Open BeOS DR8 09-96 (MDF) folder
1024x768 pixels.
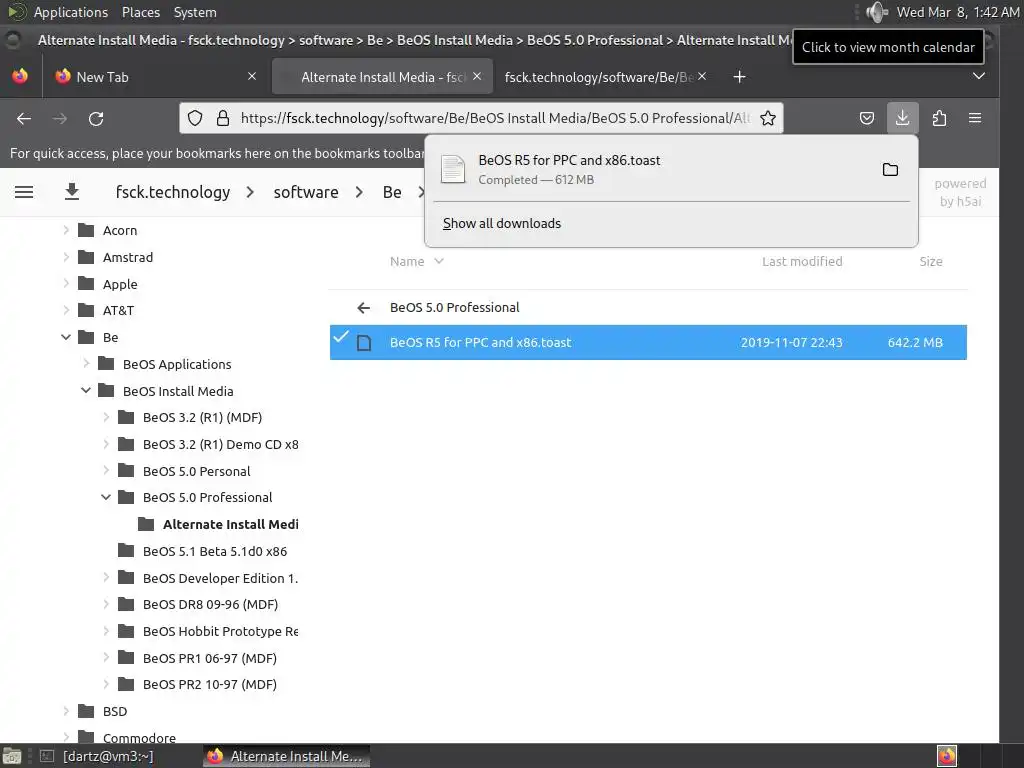(x=210, y=605)
